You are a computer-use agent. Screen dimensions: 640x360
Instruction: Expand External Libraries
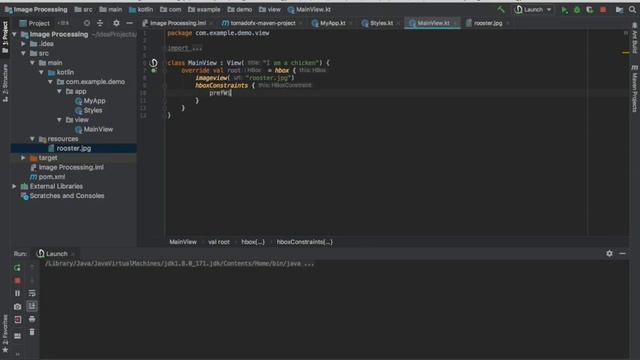pyautogui.click(x=15, y=186)
